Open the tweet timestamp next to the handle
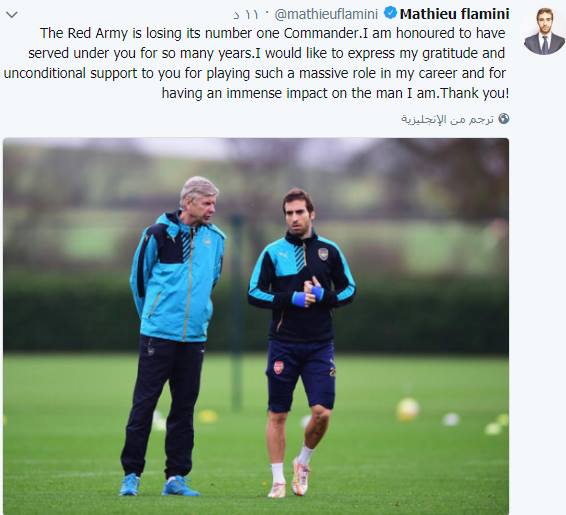 pyautogui.click(x=245, y=15)
